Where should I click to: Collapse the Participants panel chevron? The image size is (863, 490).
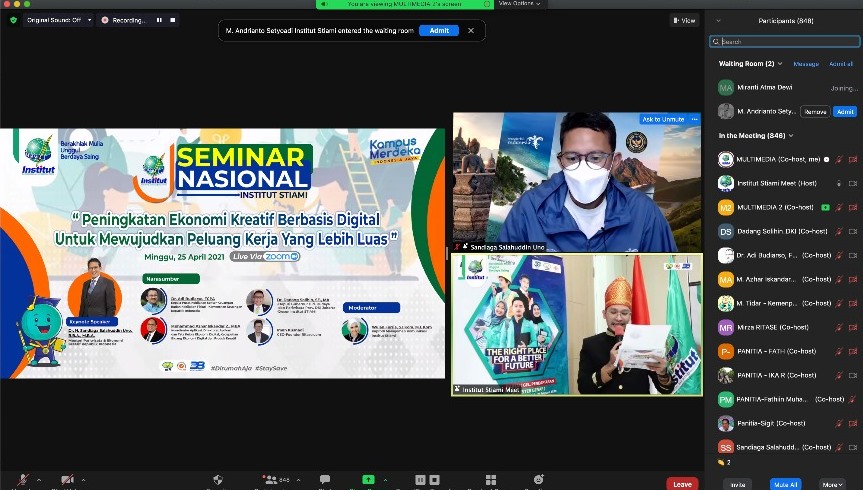(718, 20)
